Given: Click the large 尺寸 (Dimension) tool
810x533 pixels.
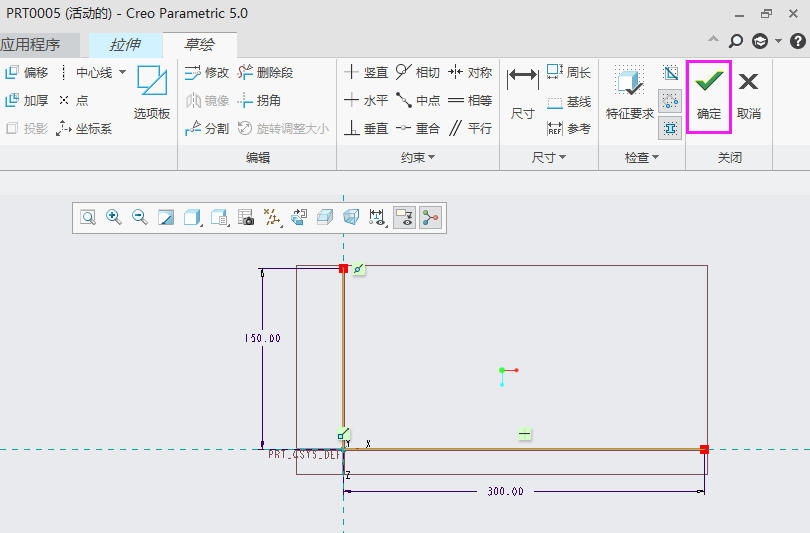Looking at the screenshot, I should (522, 92).
